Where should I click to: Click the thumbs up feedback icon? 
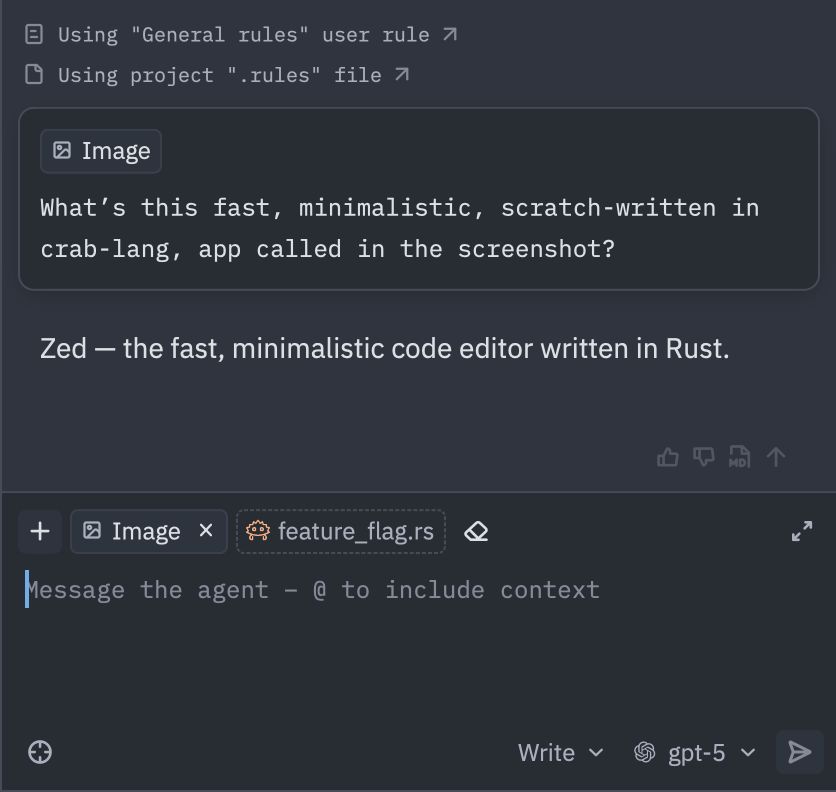668,457
